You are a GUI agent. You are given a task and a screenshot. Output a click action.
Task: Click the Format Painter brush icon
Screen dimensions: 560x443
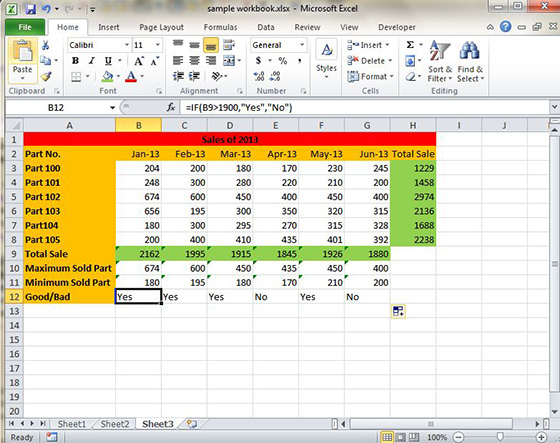tap(46, 76)
